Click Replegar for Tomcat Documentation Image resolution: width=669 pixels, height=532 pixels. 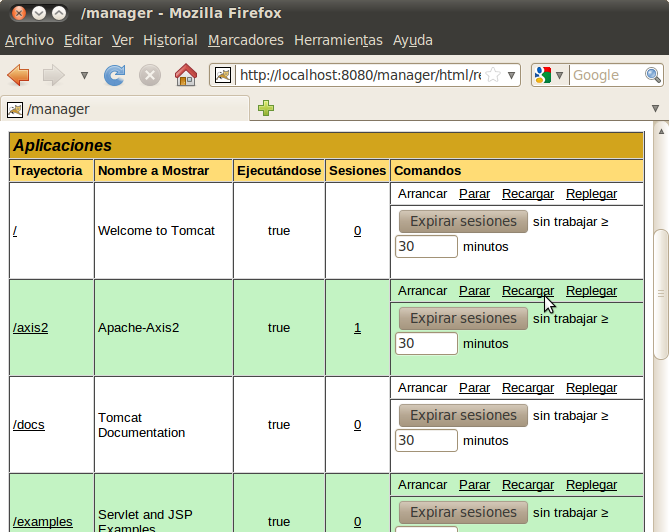[x=591, y=388]
